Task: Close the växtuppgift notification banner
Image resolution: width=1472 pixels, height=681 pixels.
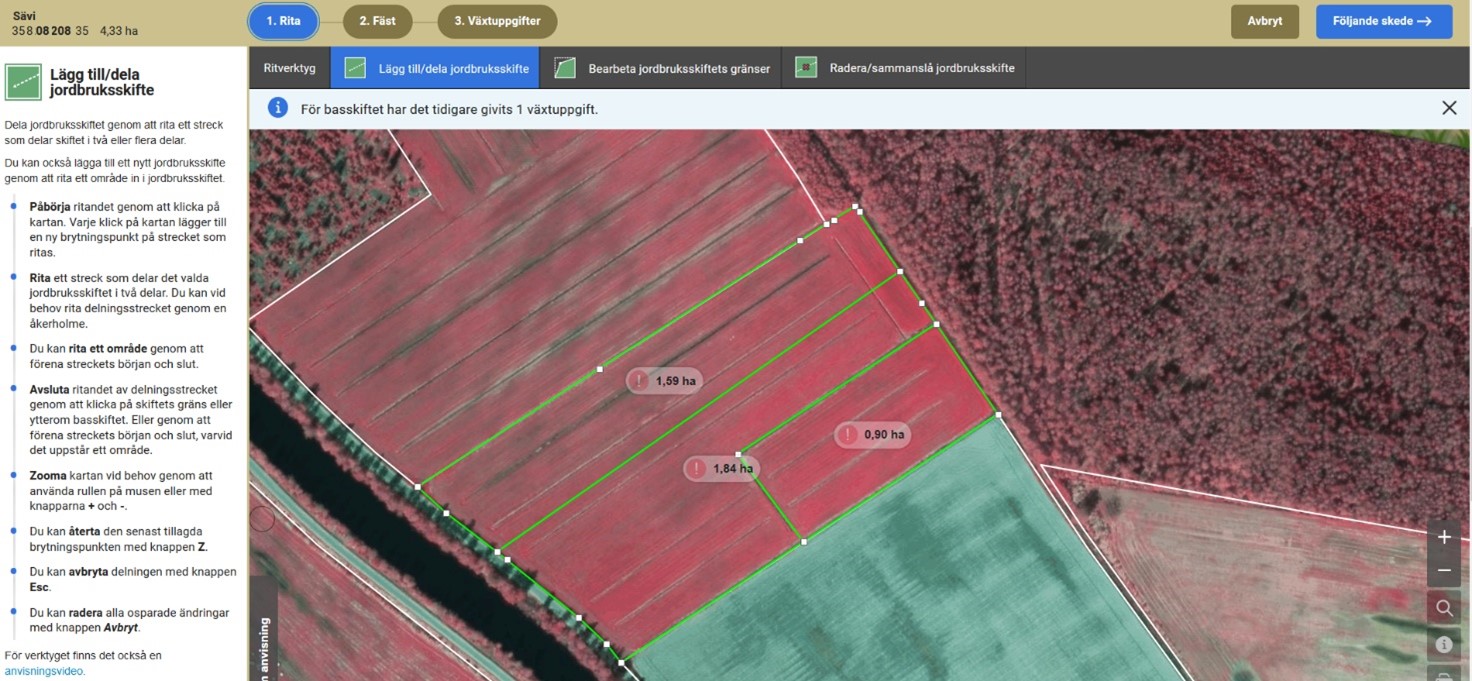Action: point(1449,108)
